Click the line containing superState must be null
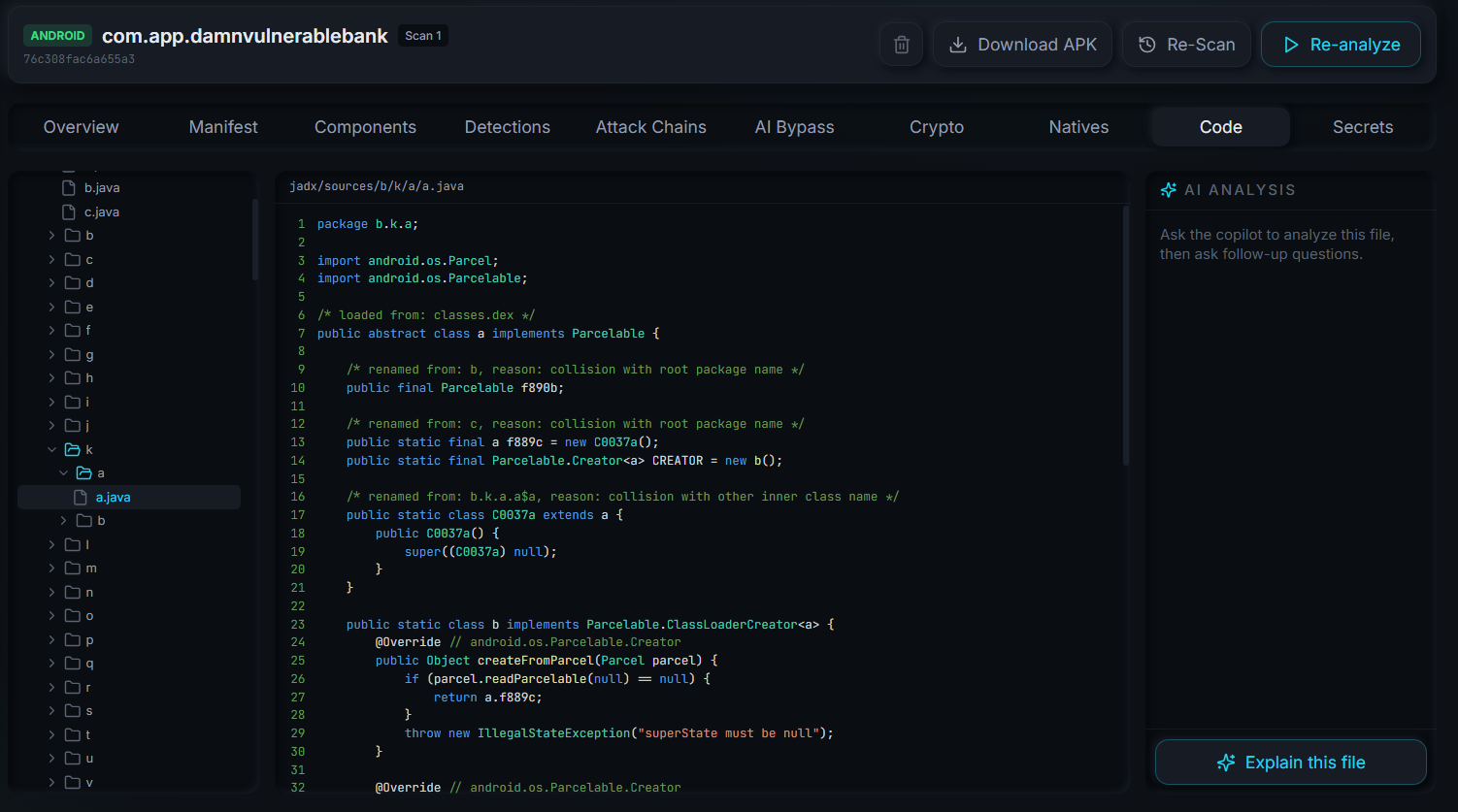This screenshot has height=812, width=1458. [619, 733]
